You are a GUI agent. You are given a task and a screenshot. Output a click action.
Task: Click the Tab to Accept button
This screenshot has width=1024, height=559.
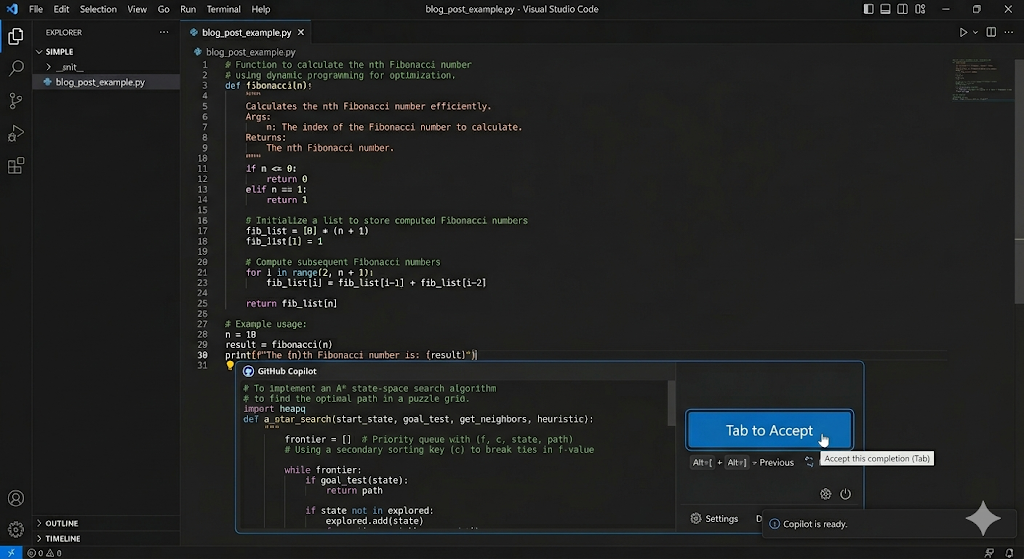tap(769, 430)
